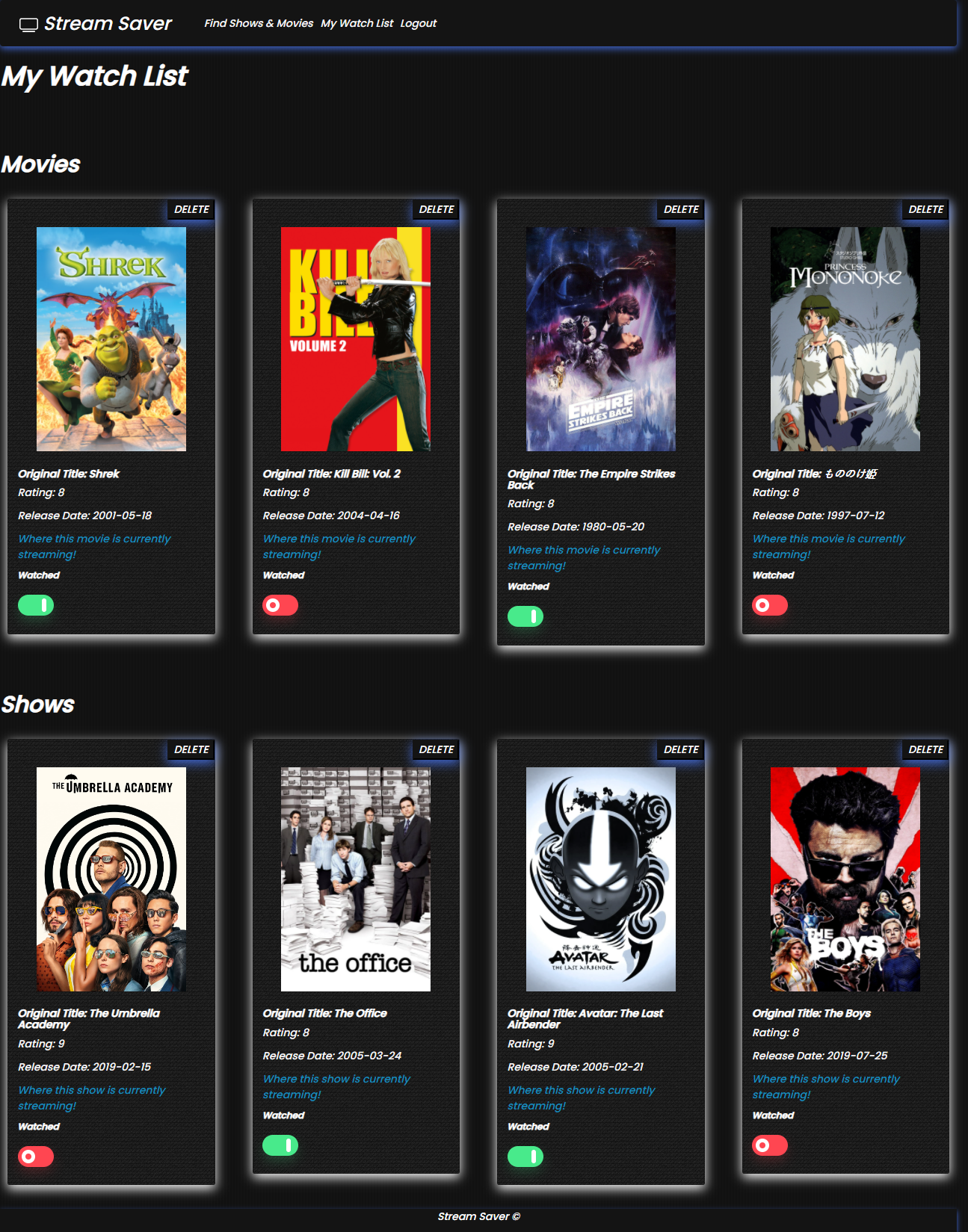
Task: Click 'Release Date: 1980-05-20' text
Action: tap(576, 527)
